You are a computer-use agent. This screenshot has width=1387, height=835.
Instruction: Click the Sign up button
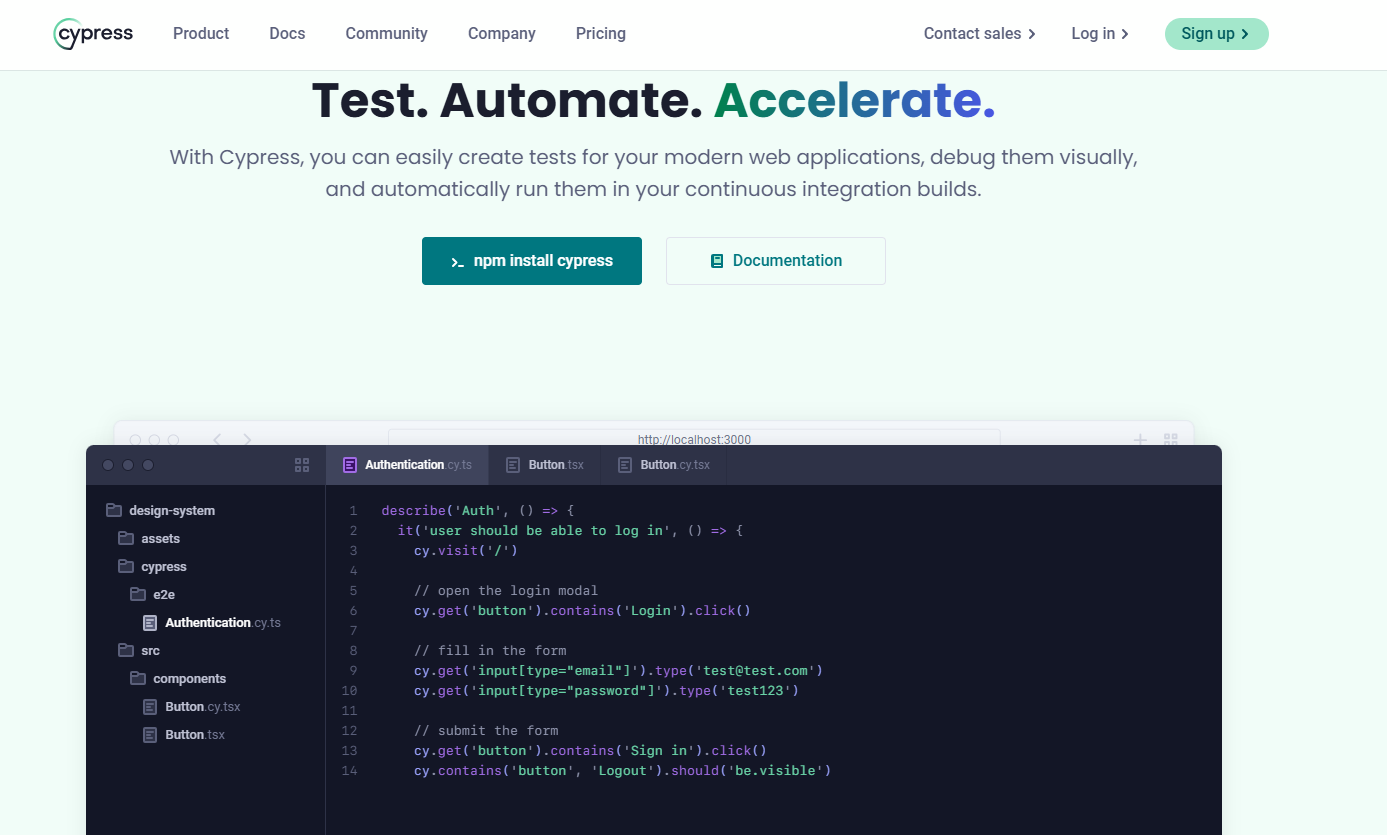tap(1216, 34)
